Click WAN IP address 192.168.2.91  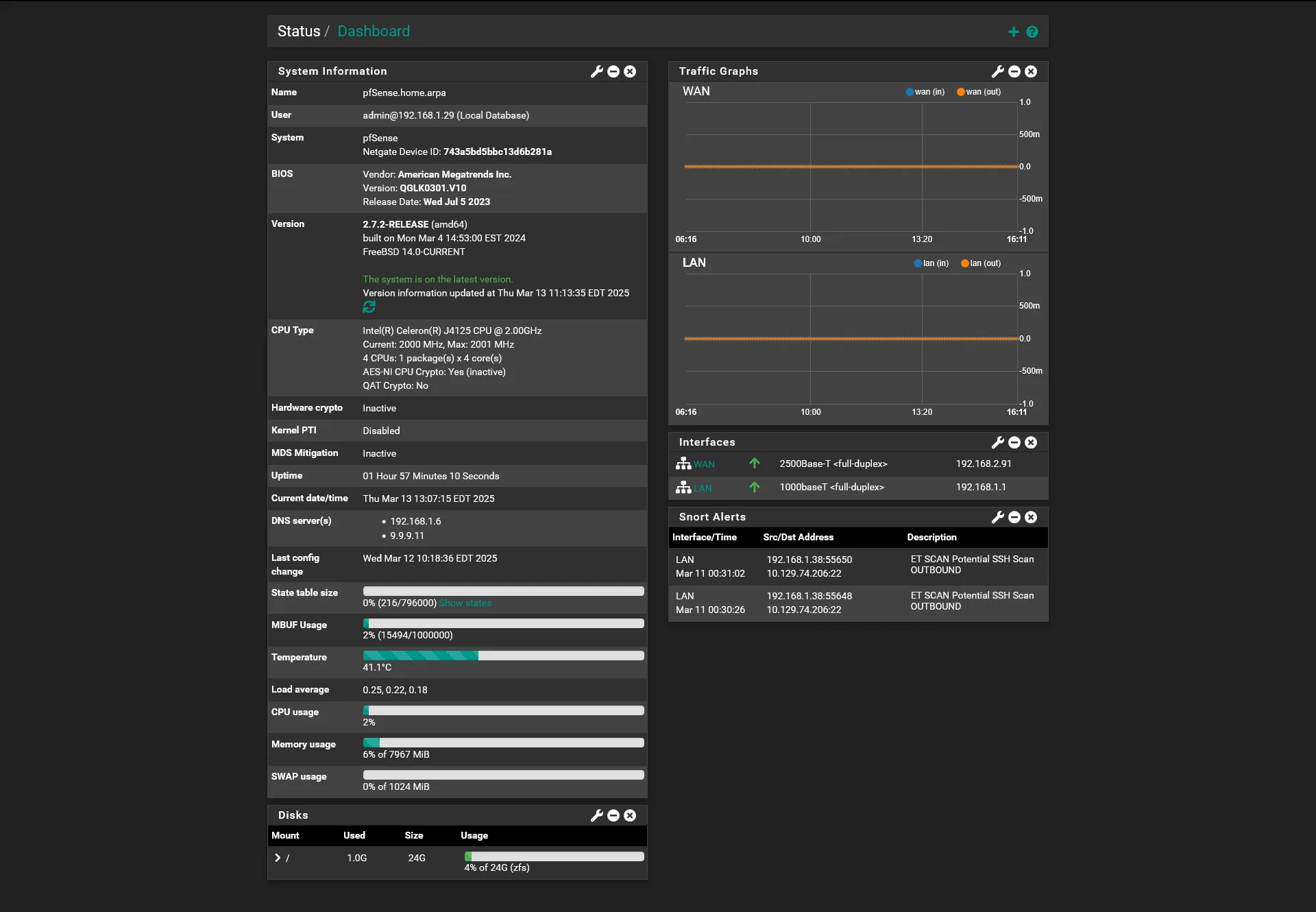pyautogui.click(x=984, y=464)
